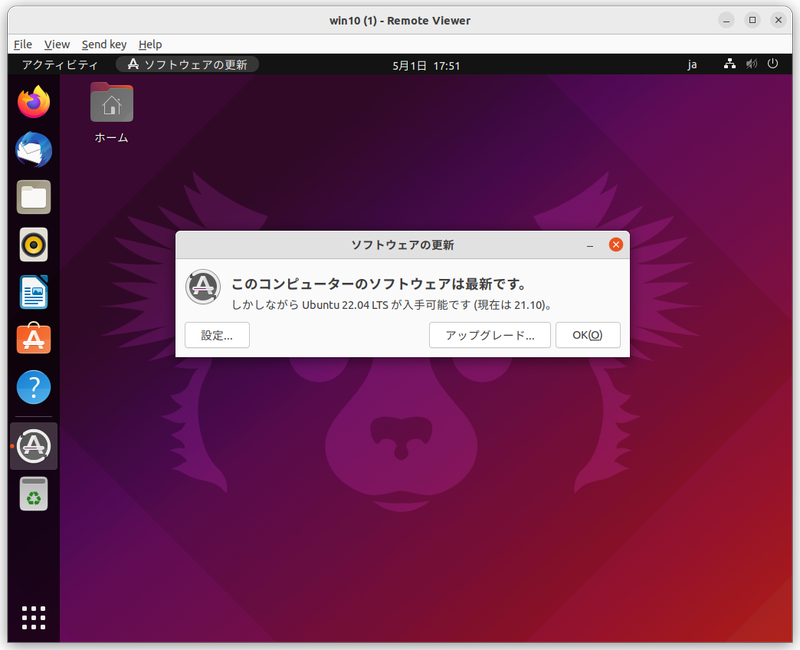
Task: Open the Files file manager
Action: pos(33,197)
